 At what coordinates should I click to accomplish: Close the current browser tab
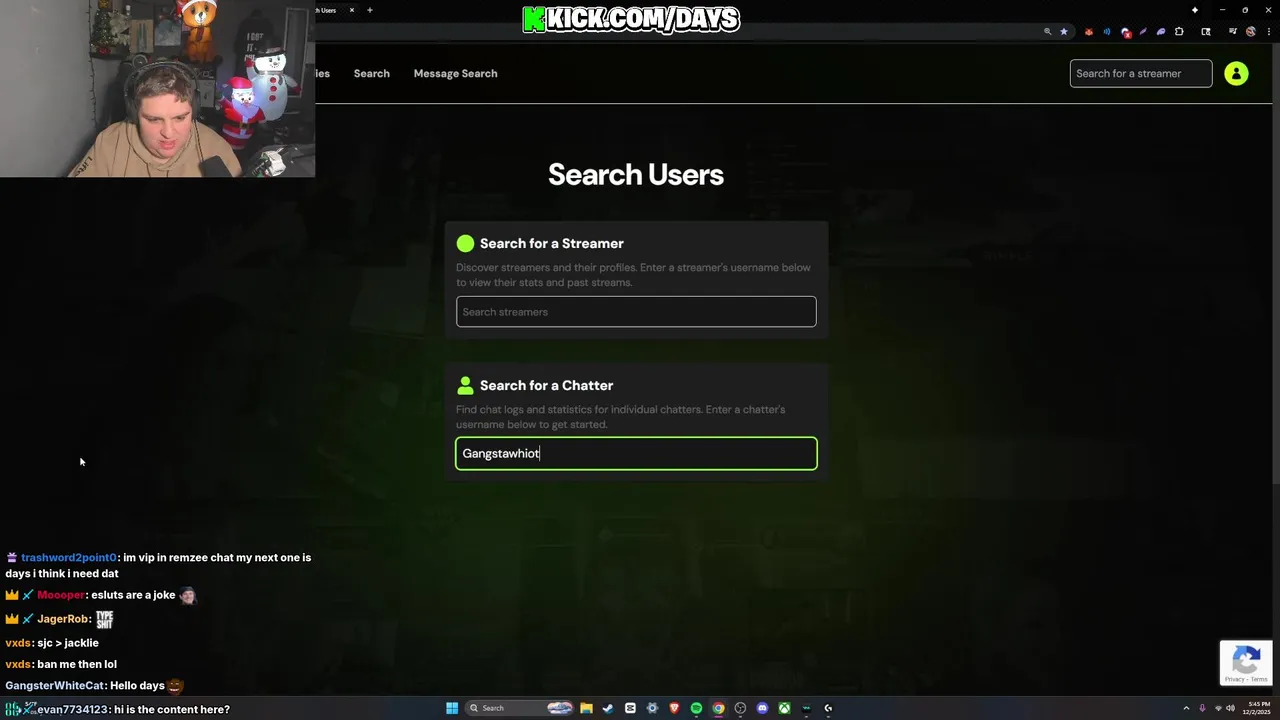[x=352, y=10]
